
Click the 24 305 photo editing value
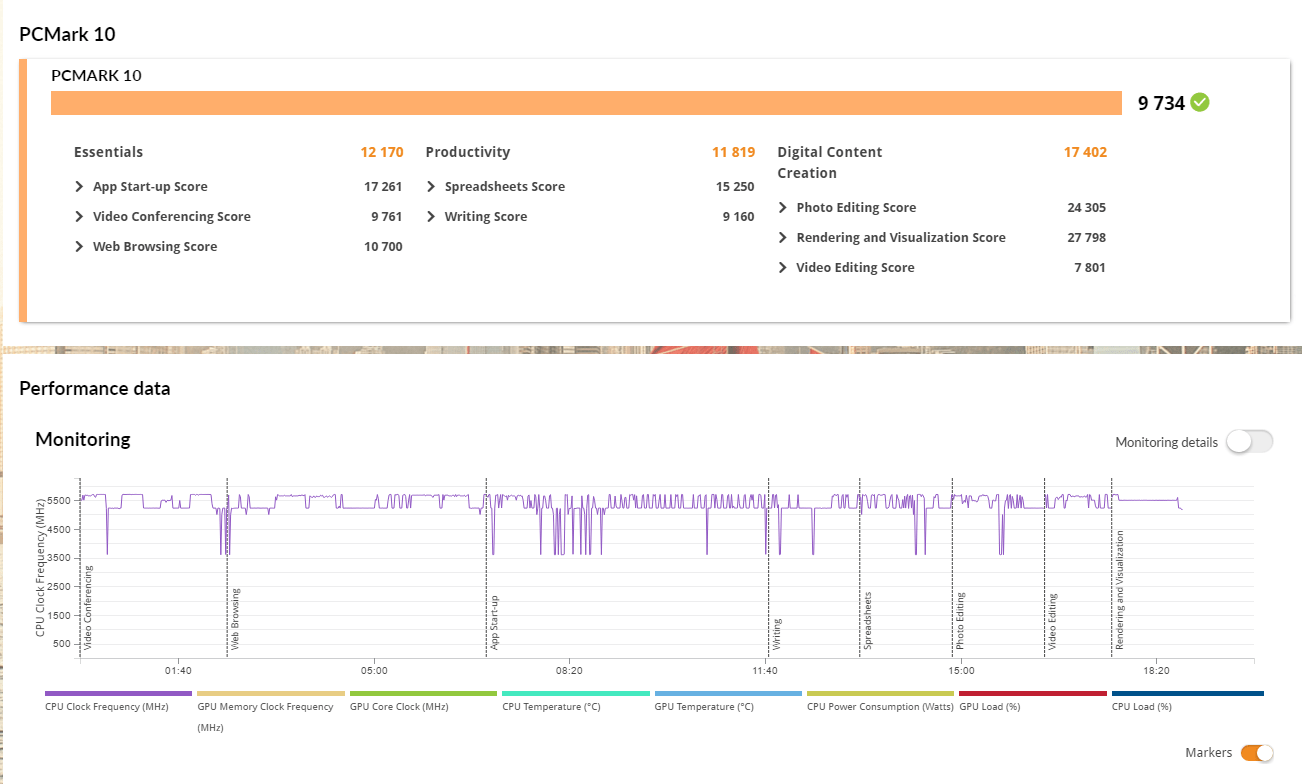(x=1086, y=208)
